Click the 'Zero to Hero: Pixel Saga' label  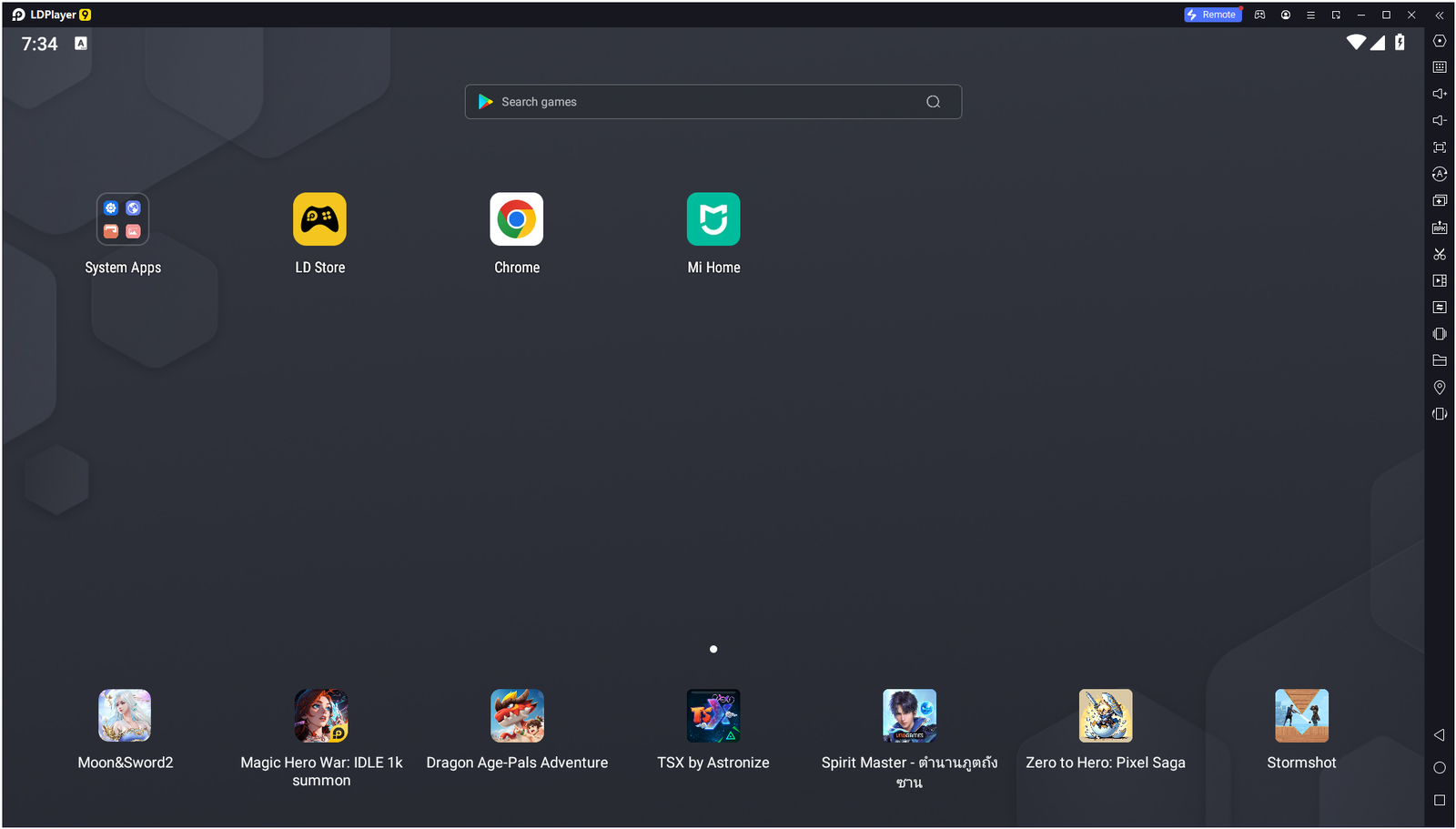tap(1106, 763)
